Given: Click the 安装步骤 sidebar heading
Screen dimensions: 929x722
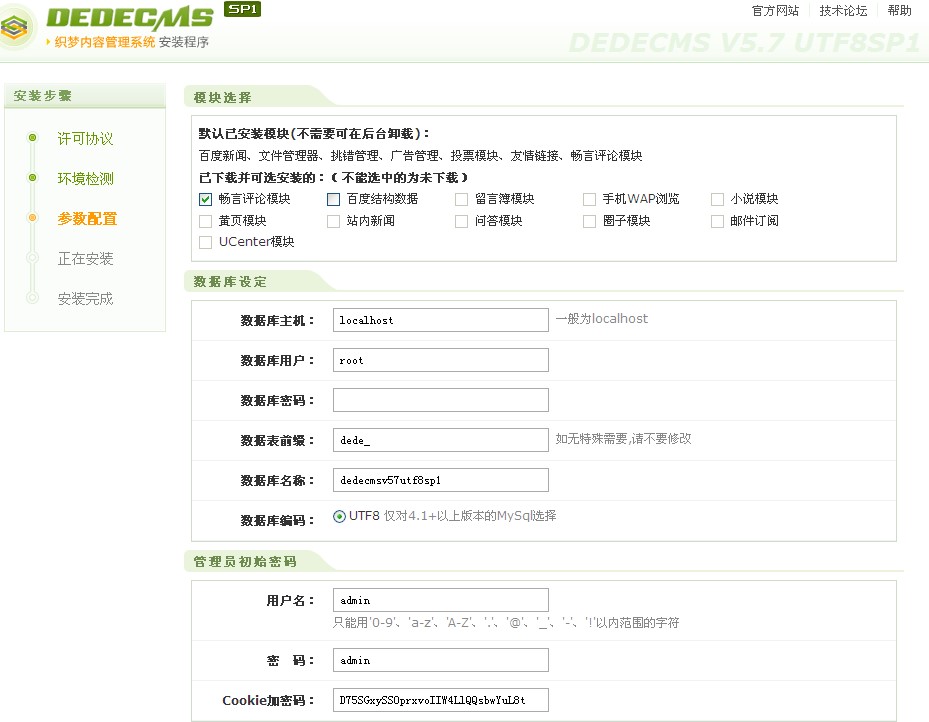Looking at the screenshot, I should point(43,96).
